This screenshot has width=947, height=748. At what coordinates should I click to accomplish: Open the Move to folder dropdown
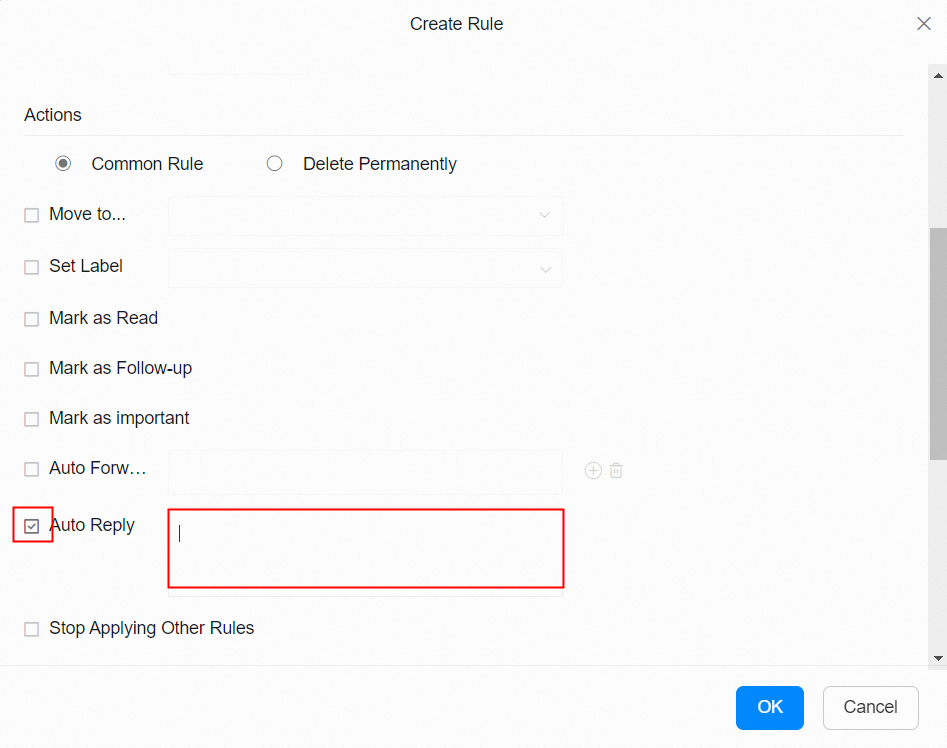click(365, 215)
